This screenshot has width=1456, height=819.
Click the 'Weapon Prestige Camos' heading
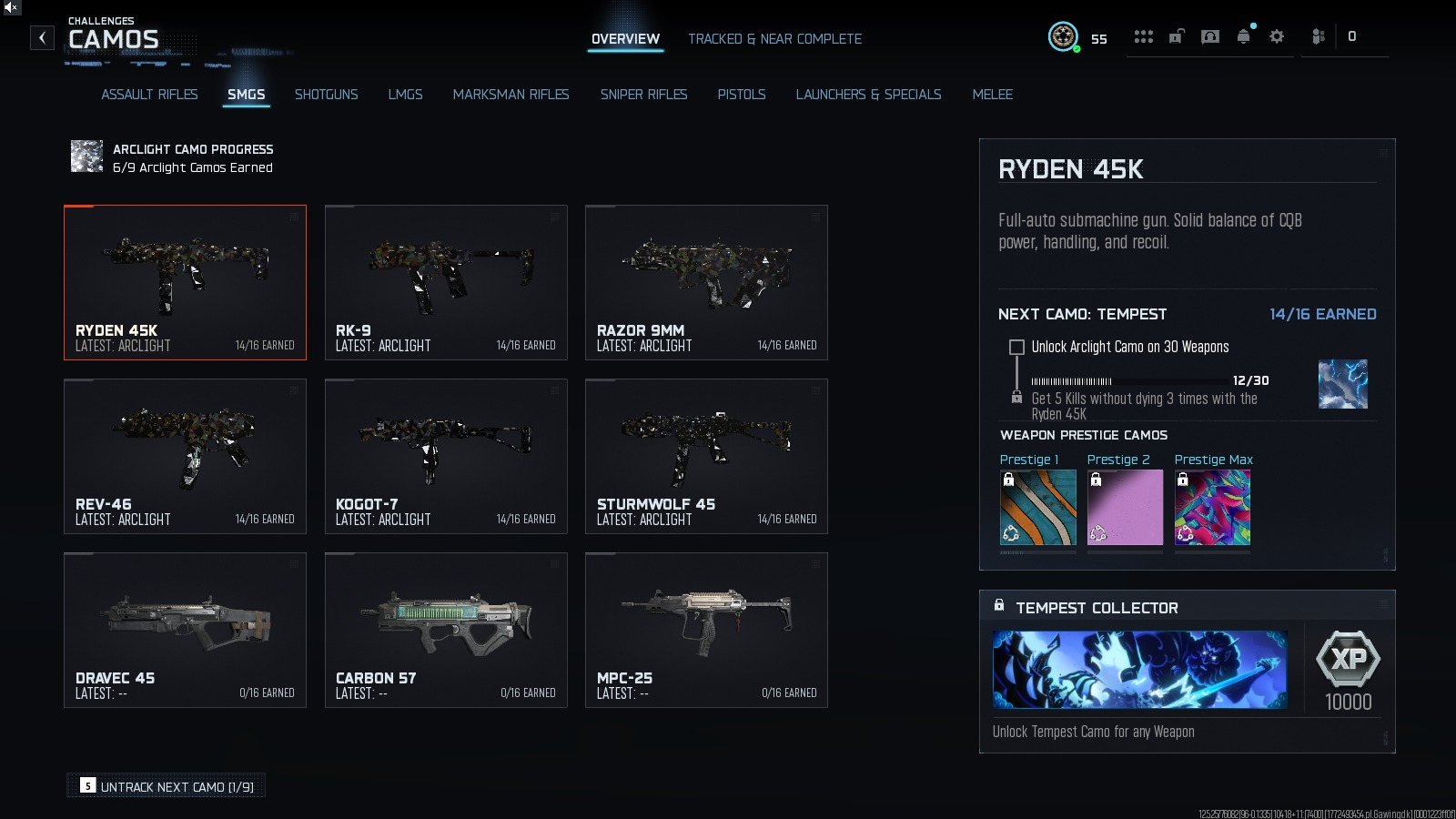[1084, 435]
